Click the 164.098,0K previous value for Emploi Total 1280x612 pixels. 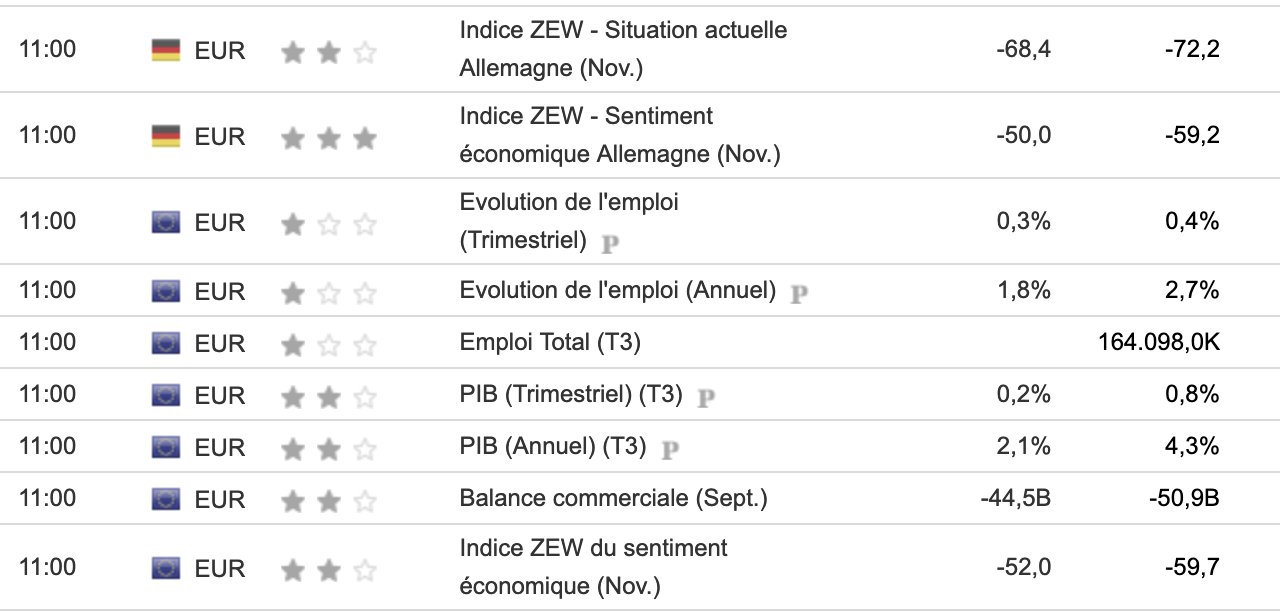click(1158, 343)
